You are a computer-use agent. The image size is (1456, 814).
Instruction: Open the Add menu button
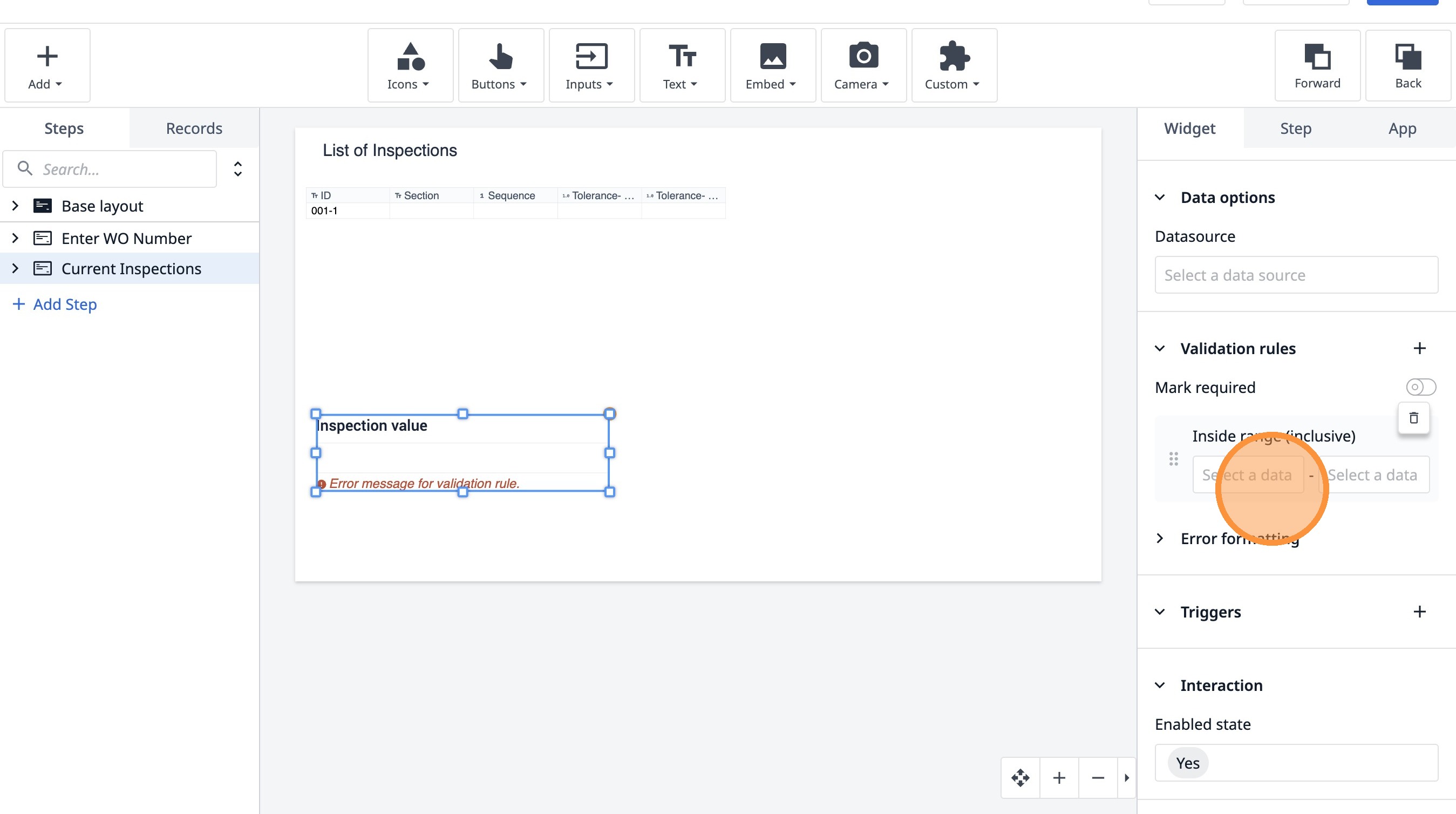pos(47,65)
